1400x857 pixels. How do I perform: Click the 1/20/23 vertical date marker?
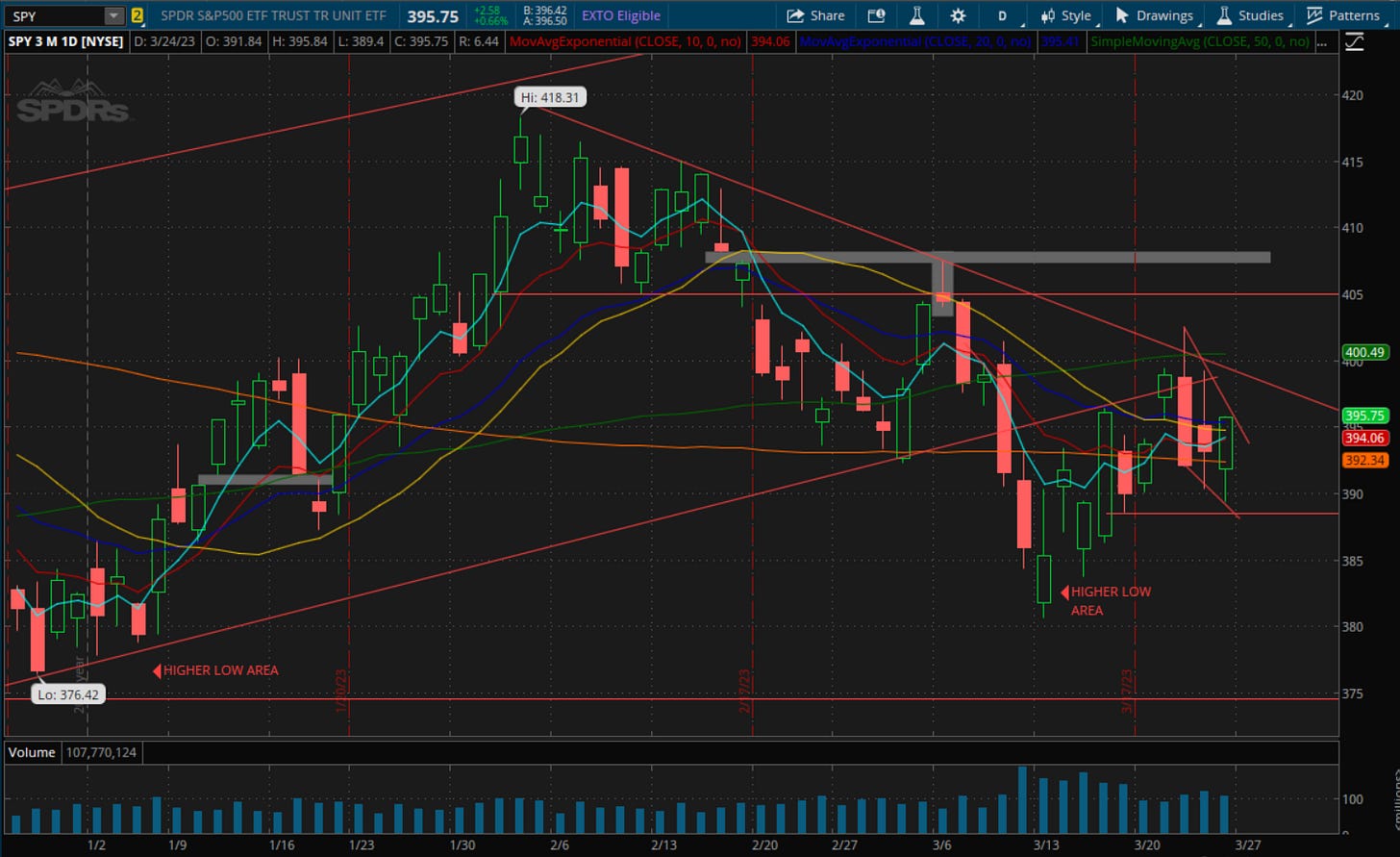coord(341,693)
